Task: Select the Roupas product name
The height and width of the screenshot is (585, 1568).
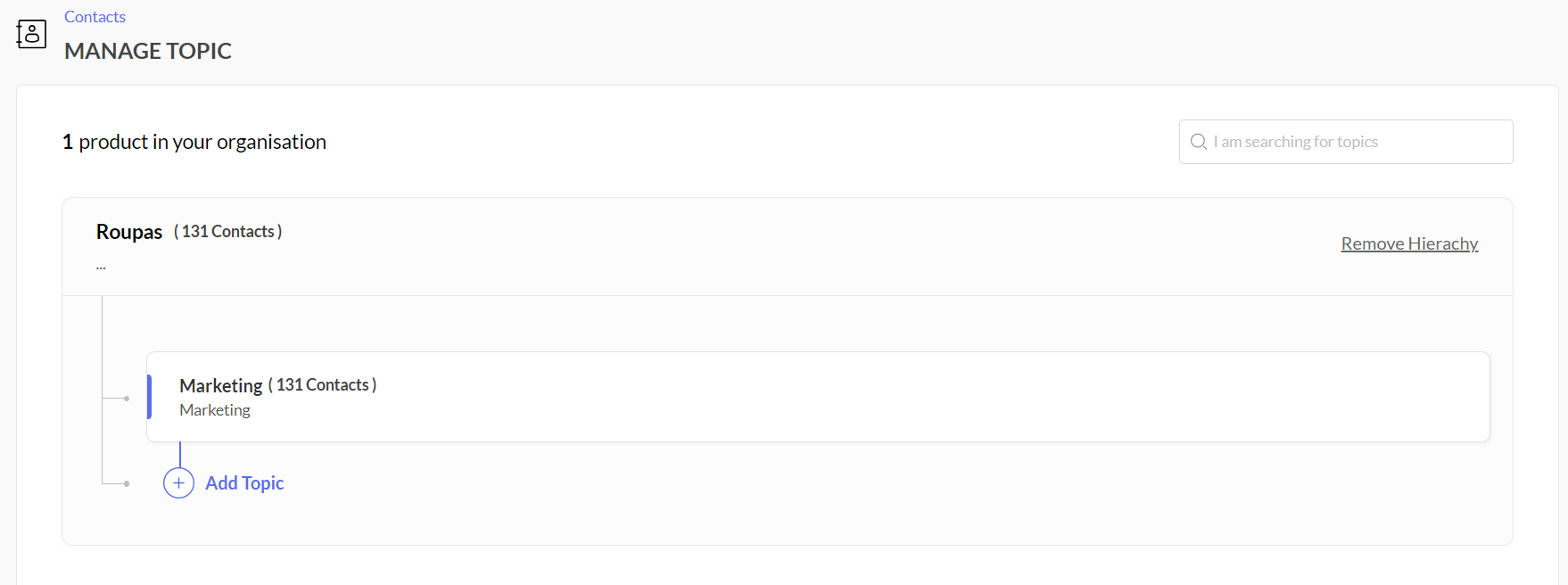Action: (129, 232)
